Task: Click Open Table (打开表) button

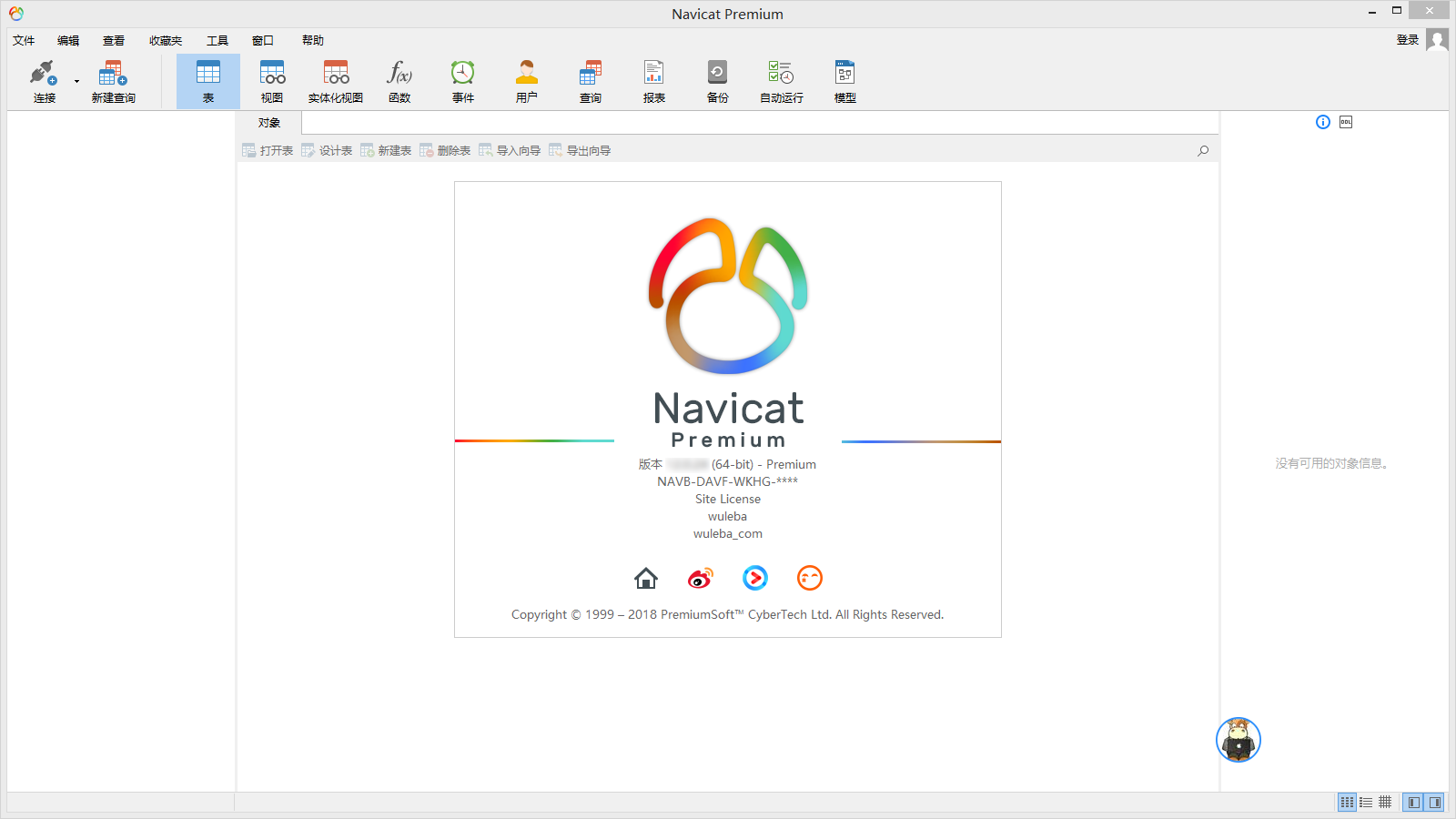Action: tap(268, 150)
